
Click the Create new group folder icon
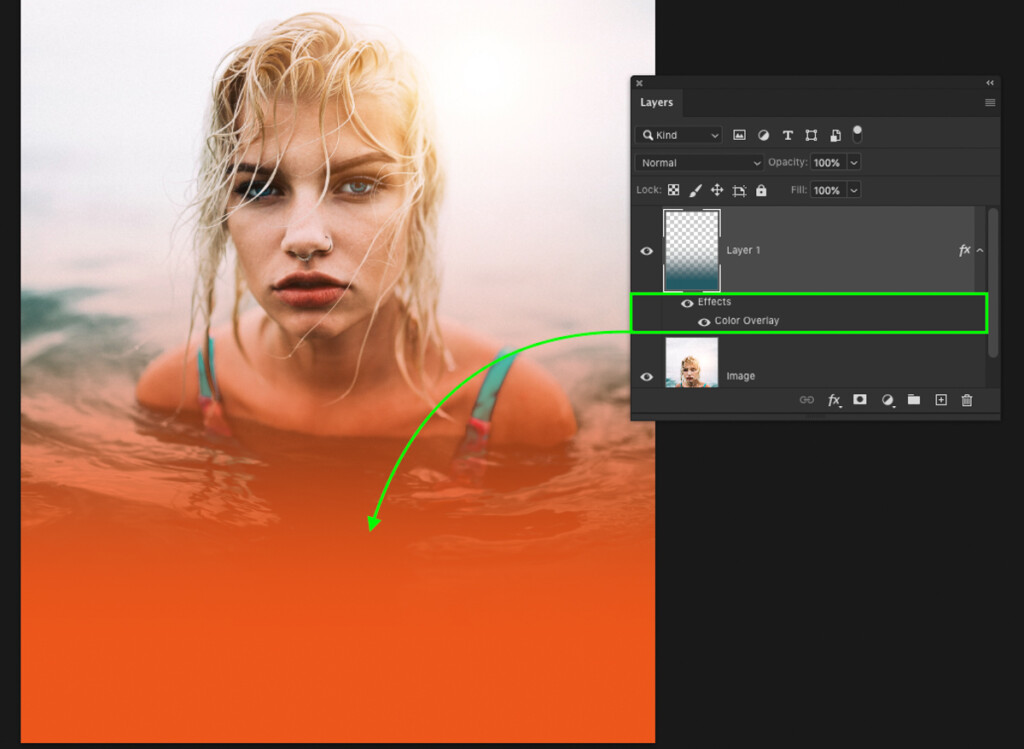[x=914, y=400]
